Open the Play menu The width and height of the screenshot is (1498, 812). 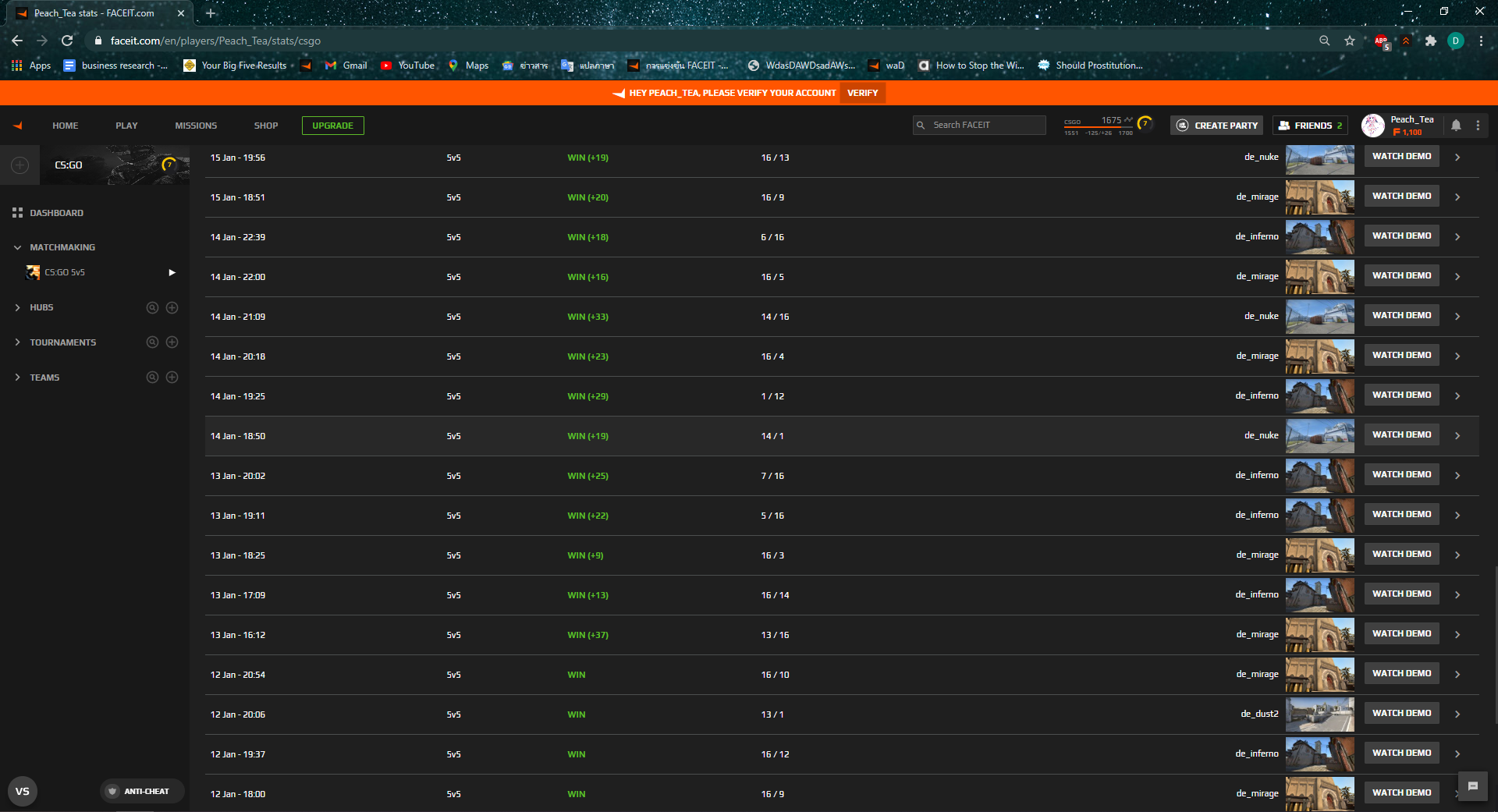tap(126, 126)
